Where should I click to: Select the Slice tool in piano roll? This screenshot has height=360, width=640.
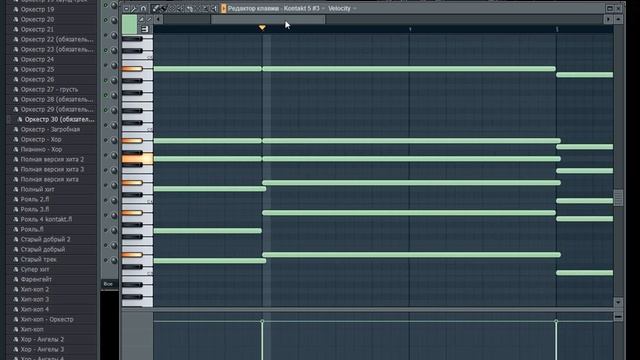[189, 9]
